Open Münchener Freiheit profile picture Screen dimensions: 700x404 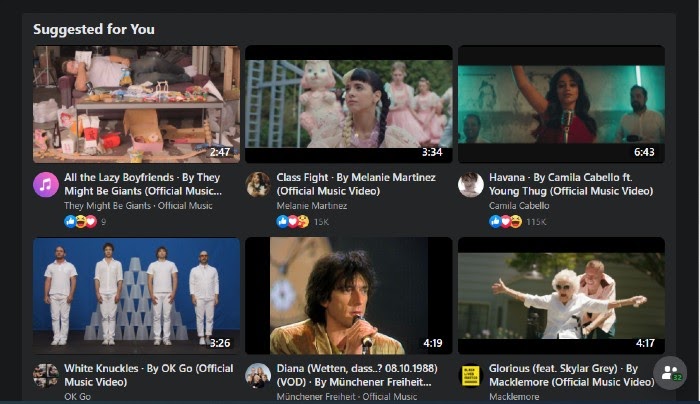tap(258, 375)
